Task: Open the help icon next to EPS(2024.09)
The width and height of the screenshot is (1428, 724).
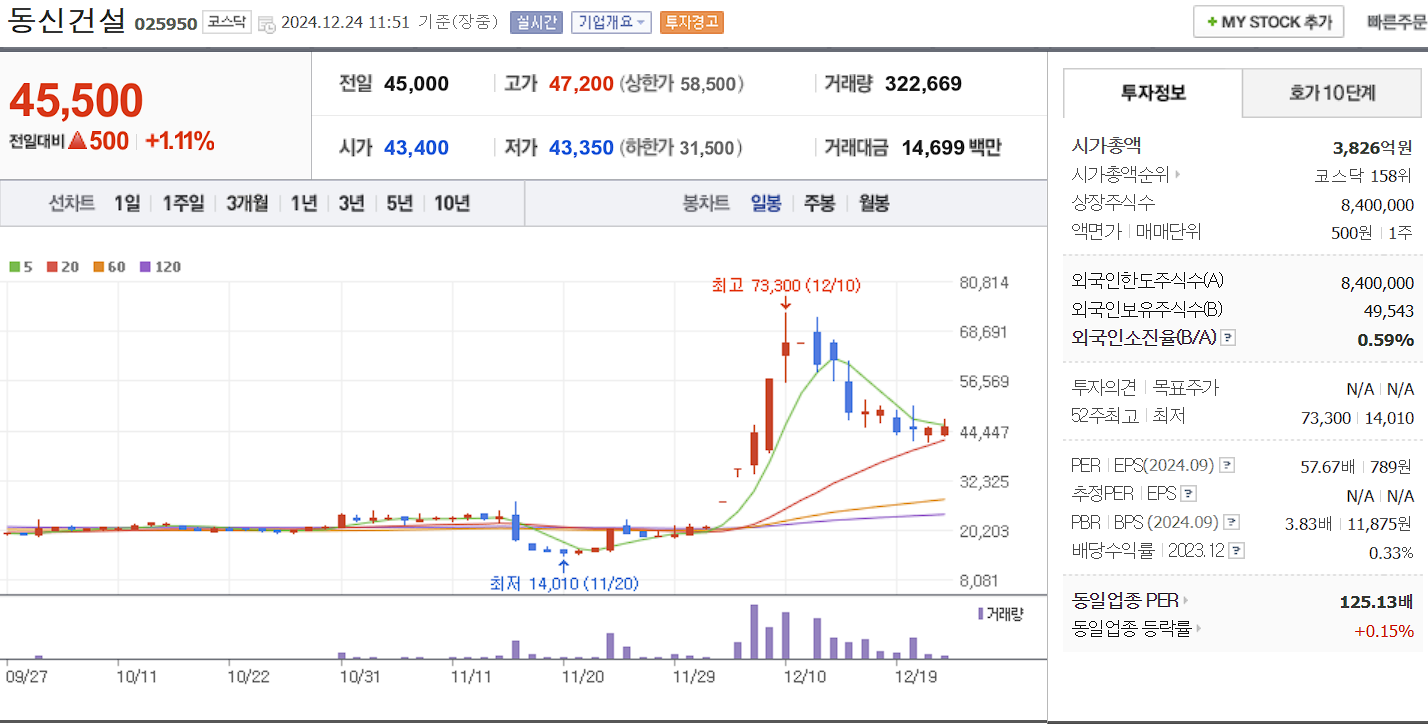Action: coord(1227,464)
